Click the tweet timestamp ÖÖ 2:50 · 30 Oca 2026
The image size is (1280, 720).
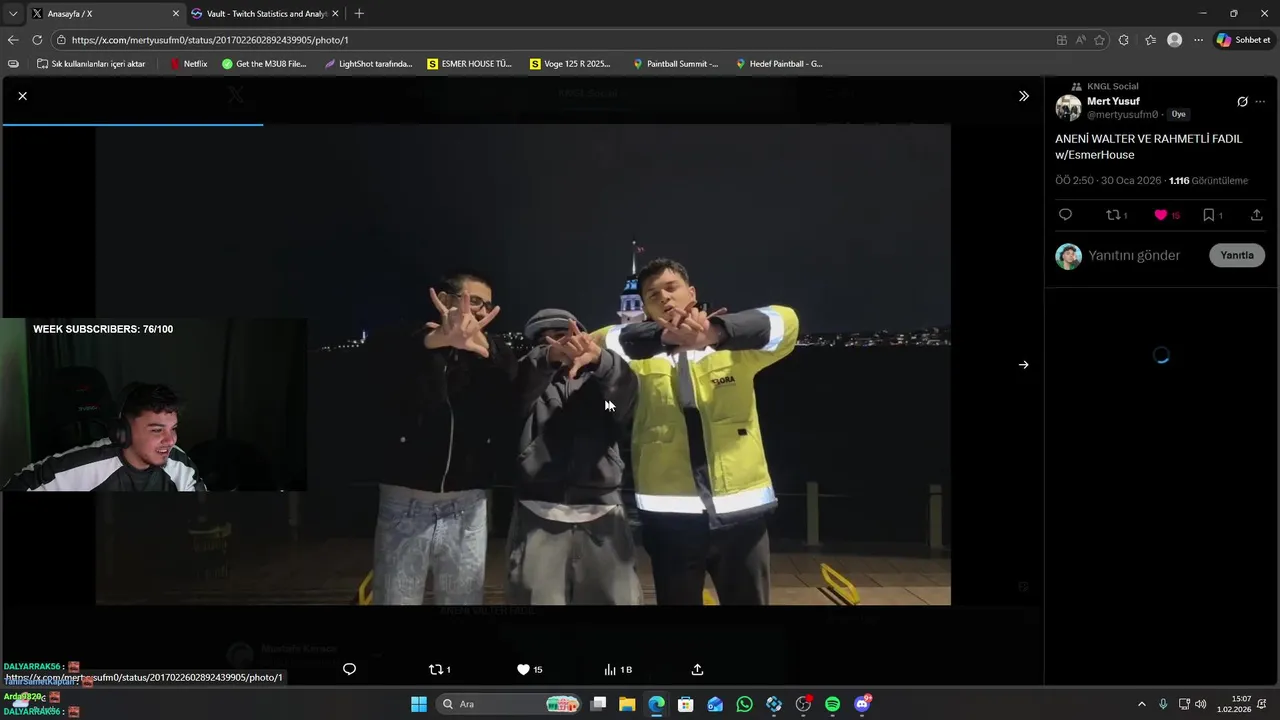[1108, 181]
